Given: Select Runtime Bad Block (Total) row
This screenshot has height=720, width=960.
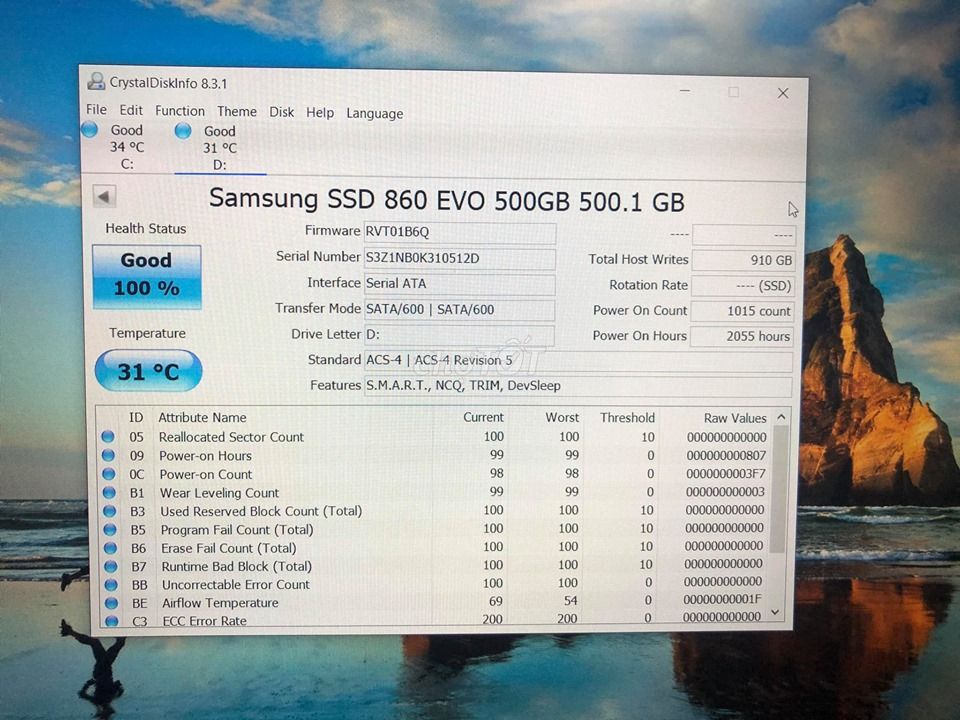Looking at the screenshot, I should coord(435,566).
